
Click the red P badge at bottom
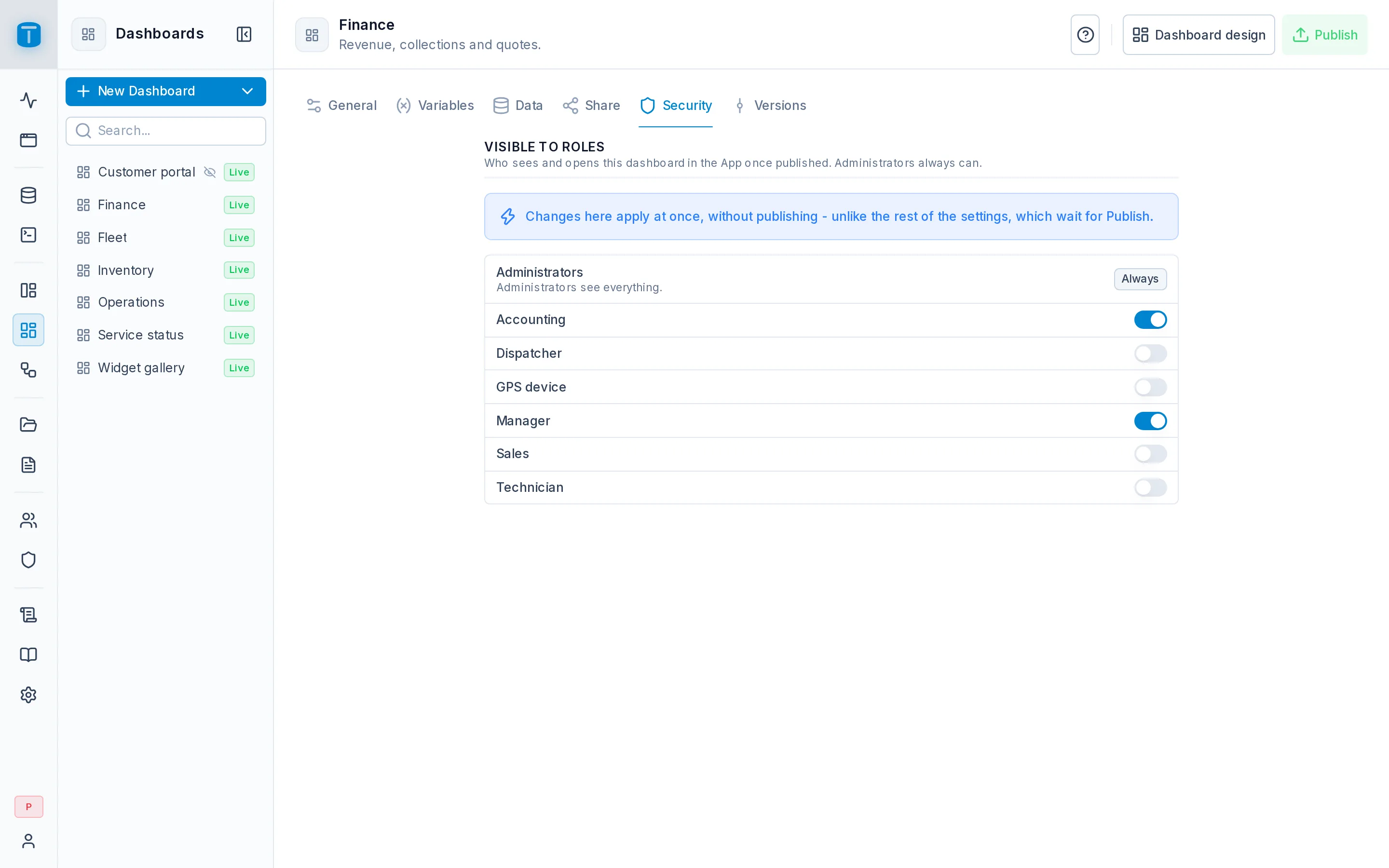[x=29, y=807]
